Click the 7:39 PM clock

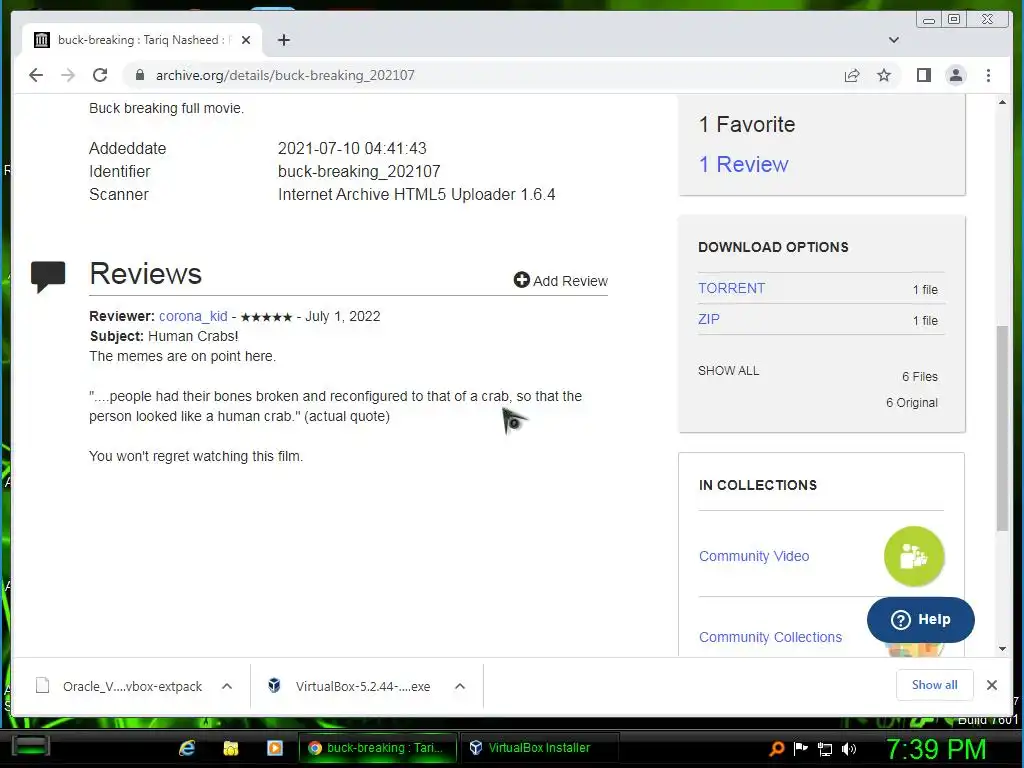(935, 749)
